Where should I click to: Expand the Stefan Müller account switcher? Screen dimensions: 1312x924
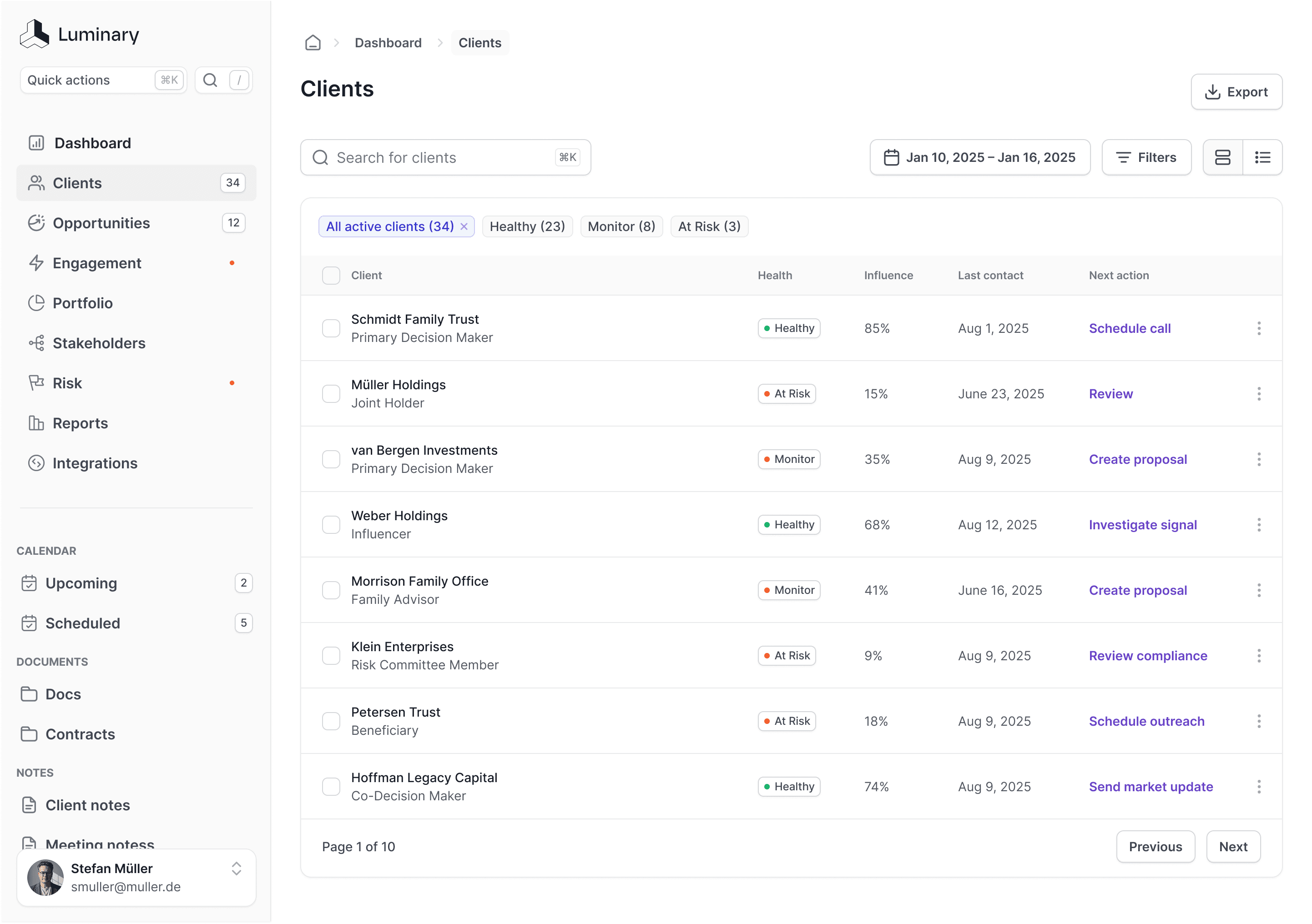click(236, 869)
